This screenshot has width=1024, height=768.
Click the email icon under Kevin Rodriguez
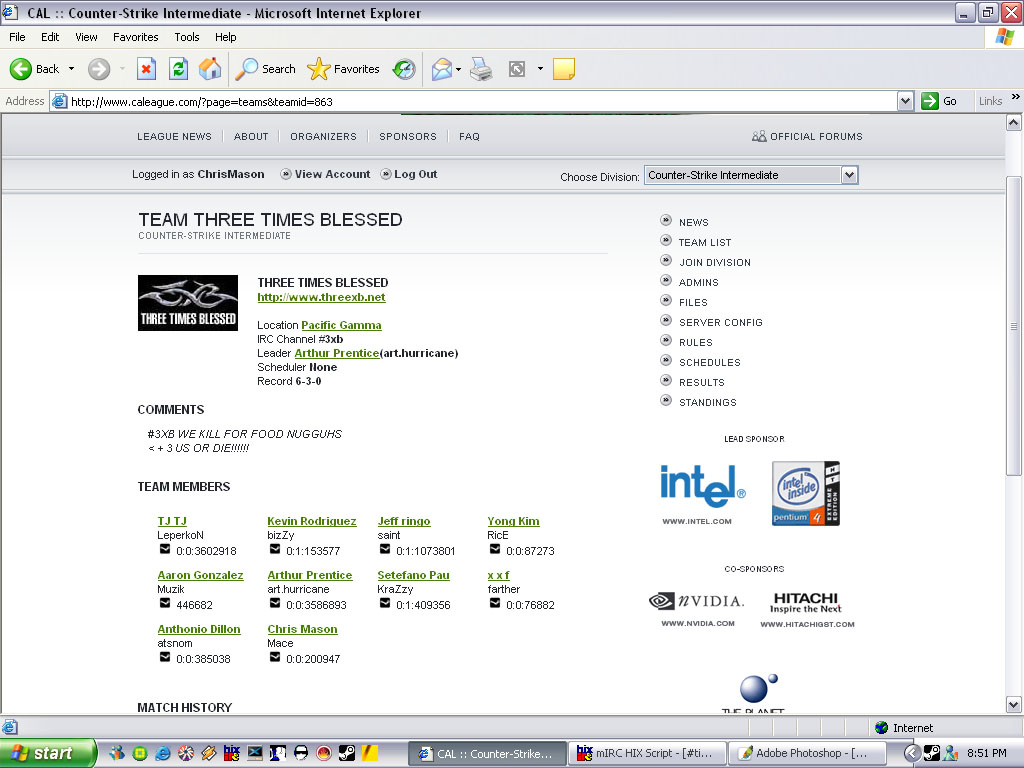pos(275,549)
